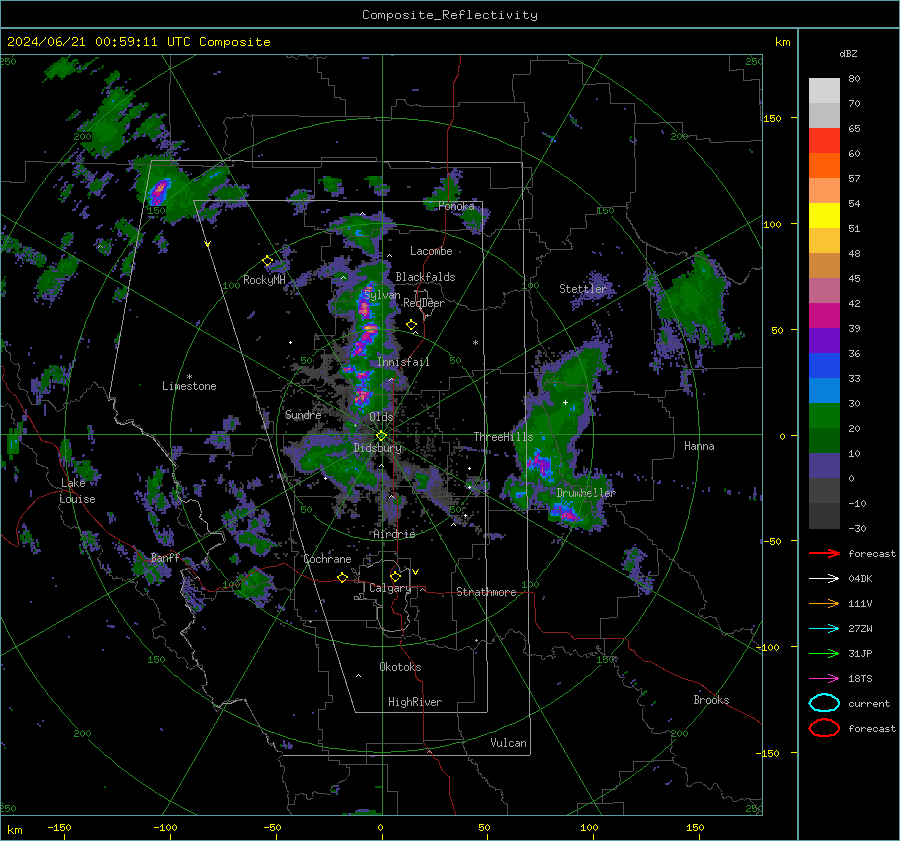Click the Brooks label
Viewport: 900px width, 841px height.
[711, 700]
